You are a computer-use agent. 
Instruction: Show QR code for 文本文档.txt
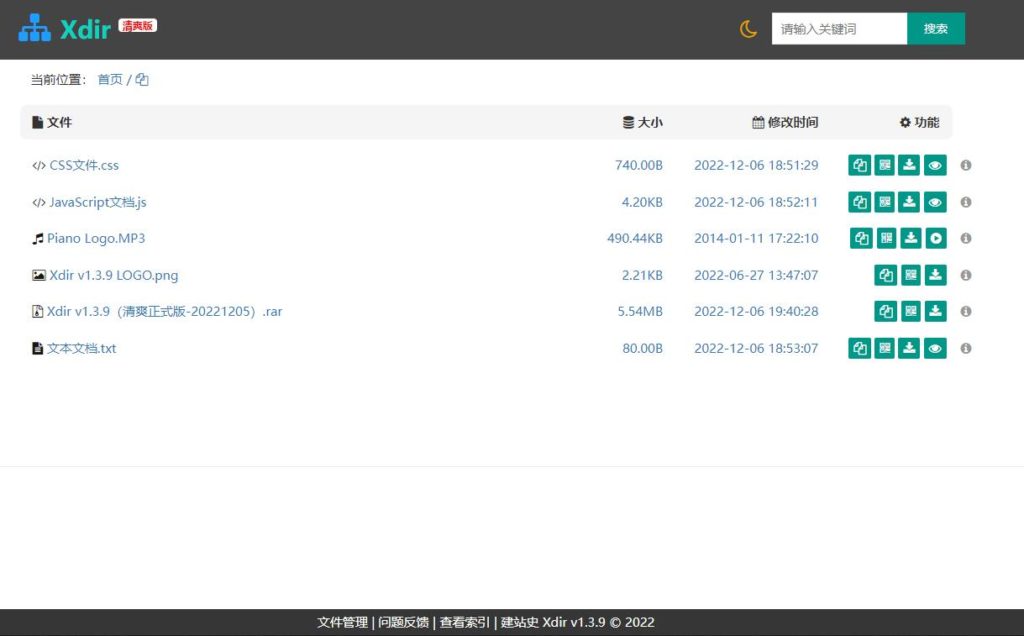tap(885, 348)
